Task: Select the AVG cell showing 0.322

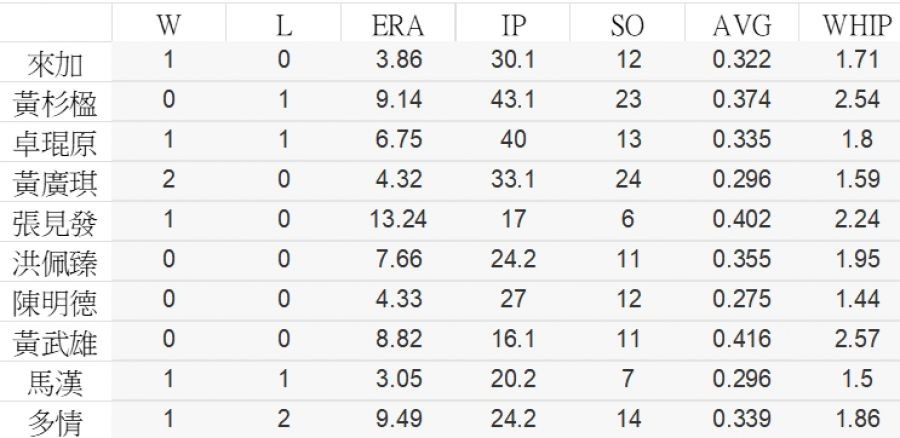Action: [742, 60]
